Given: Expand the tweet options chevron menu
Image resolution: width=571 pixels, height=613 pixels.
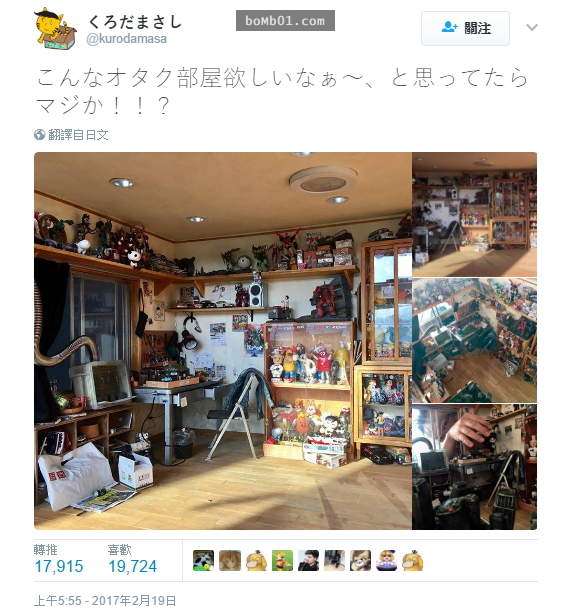Looking at the screenshot, I should click(532, 27).
